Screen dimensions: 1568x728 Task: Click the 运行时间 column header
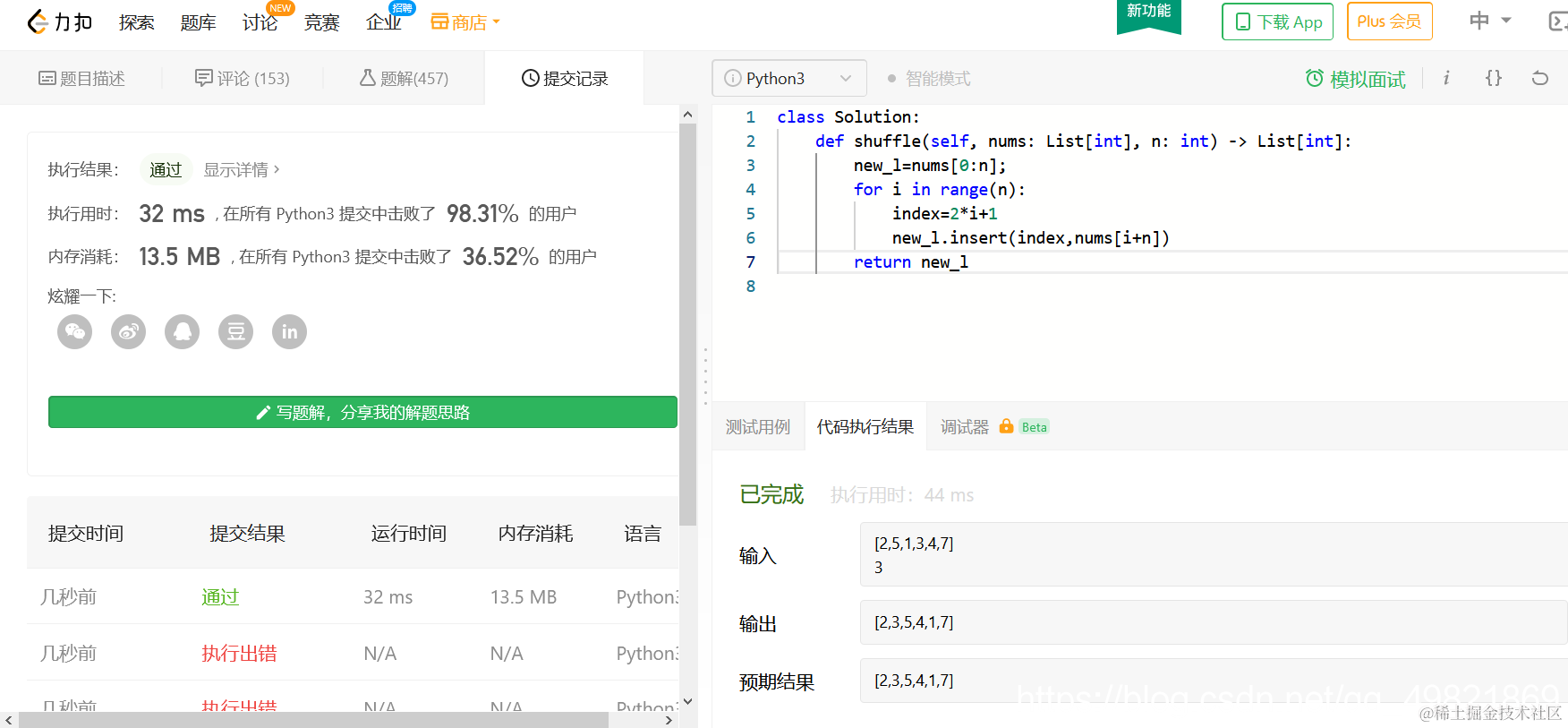click(x=409, y=534)
